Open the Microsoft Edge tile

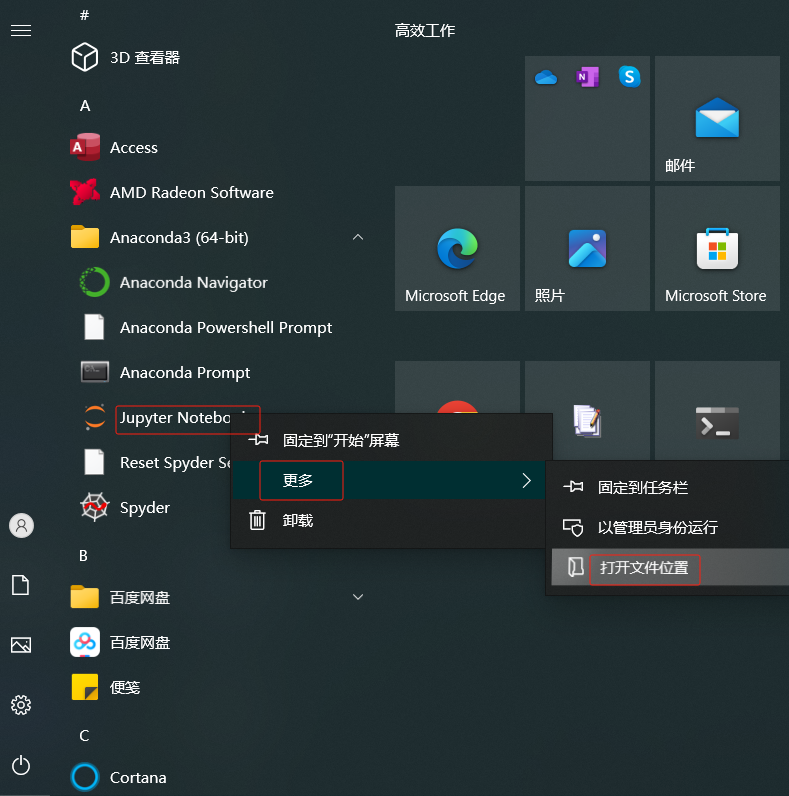tap(457, 248)
